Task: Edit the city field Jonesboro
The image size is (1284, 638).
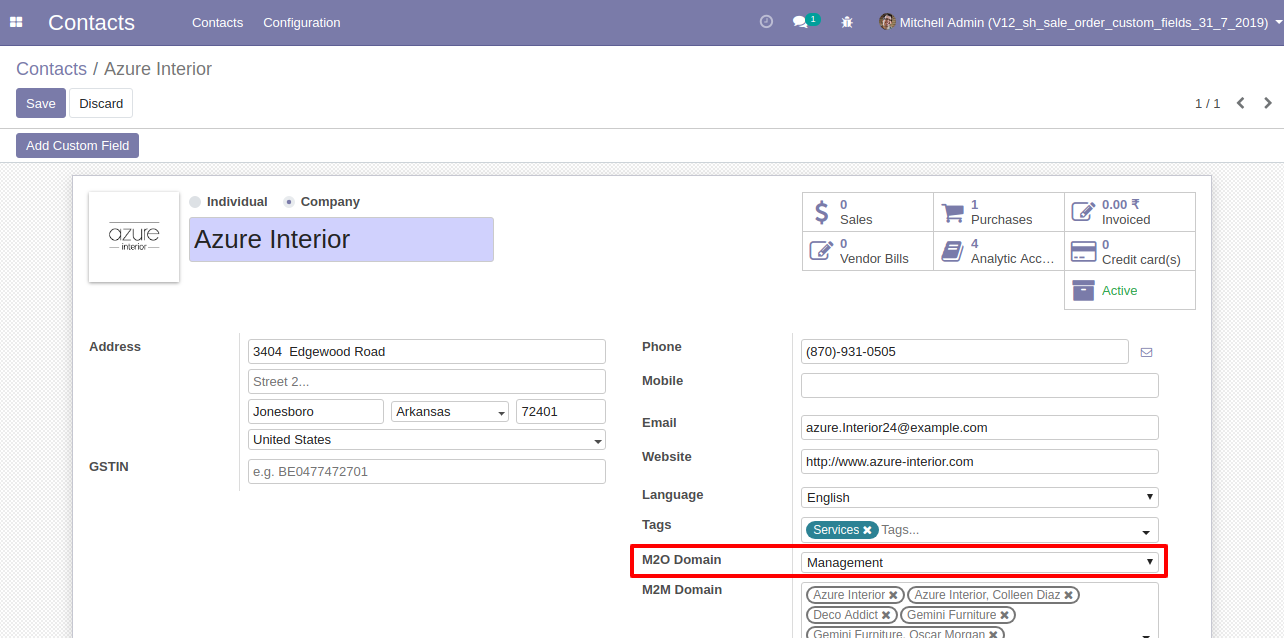Action: coord(316,412)
